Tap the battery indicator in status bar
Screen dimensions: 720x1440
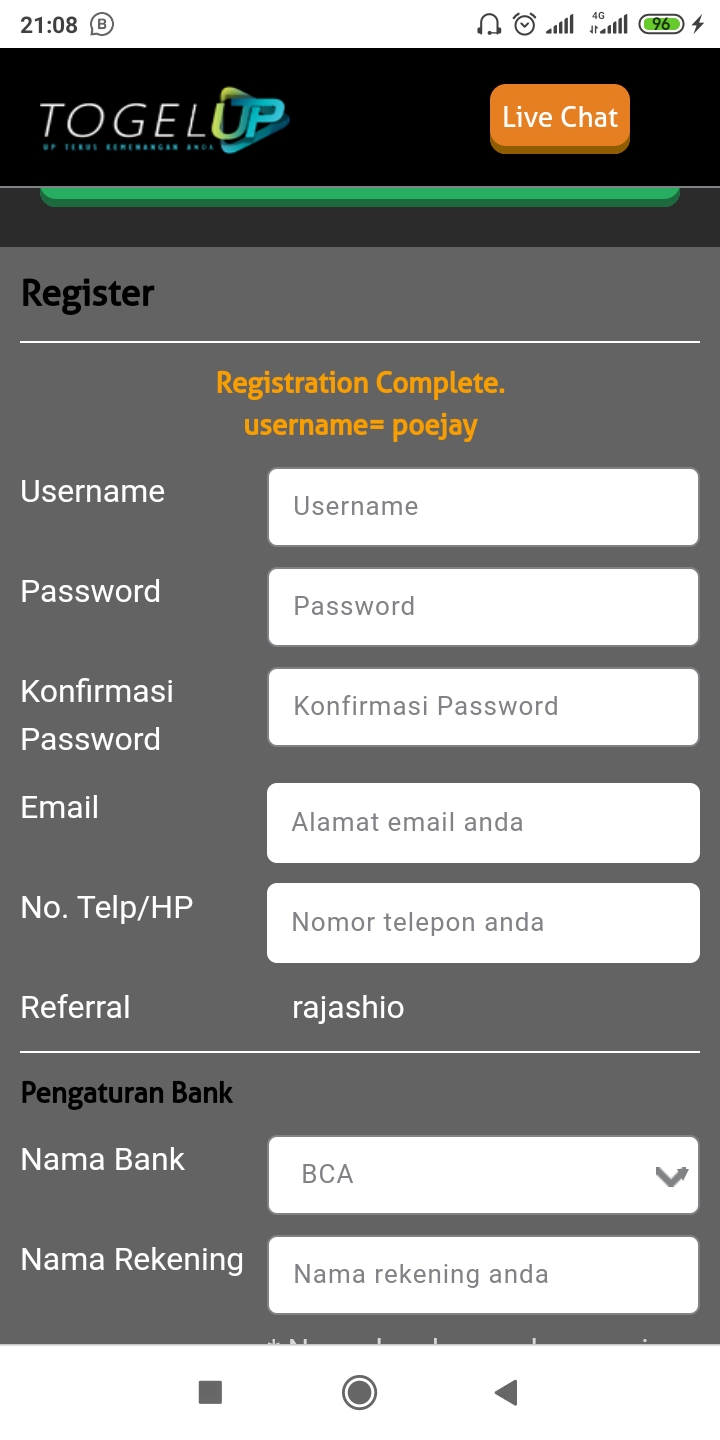click(662, 25)
